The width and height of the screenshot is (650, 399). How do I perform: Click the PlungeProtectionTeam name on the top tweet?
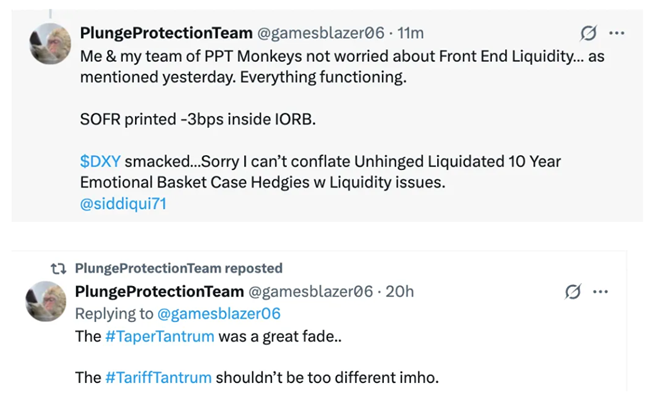[x=166, y=33]
